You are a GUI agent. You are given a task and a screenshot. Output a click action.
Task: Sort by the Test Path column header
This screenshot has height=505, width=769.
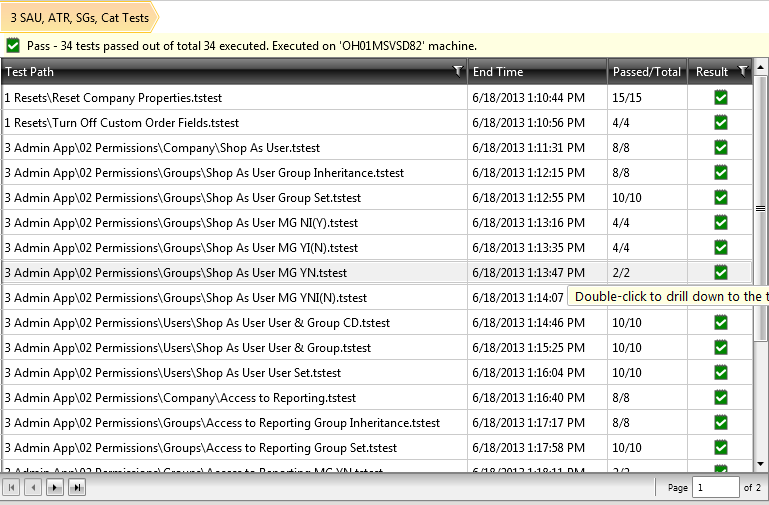pyautogui.click(x=200, y=71)
